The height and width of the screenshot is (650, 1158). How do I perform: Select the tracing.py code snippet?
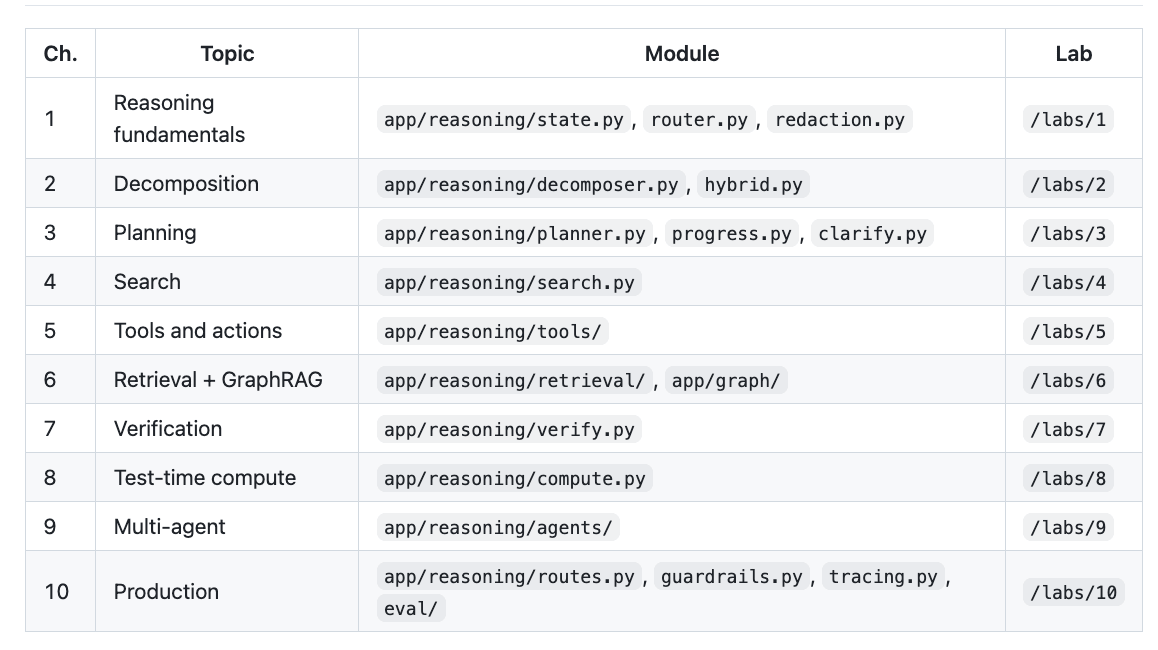pyautogui.click(x=883, y=577)
